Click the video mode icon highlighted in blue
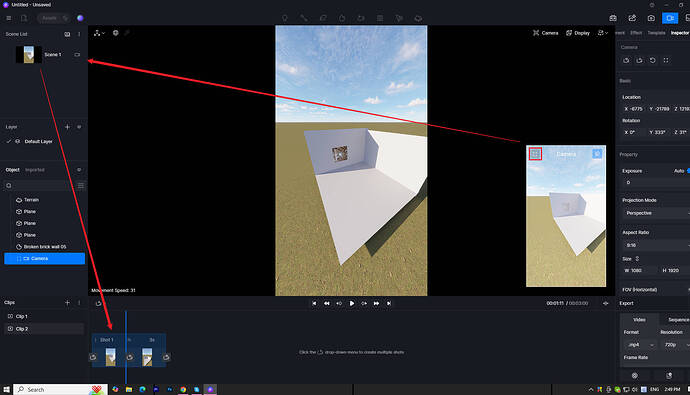Screen dimensions: 690x395 click(x=670, y=18)
